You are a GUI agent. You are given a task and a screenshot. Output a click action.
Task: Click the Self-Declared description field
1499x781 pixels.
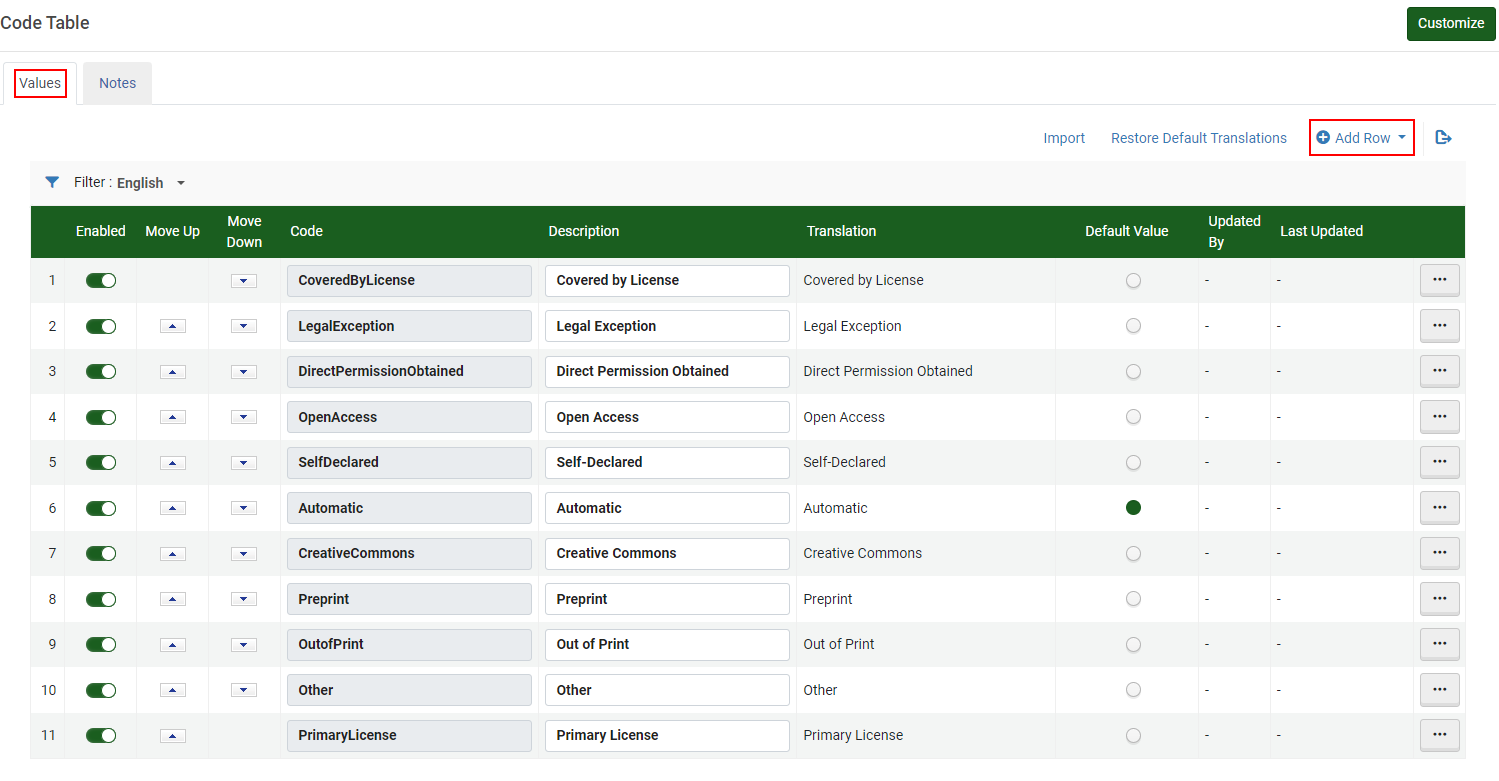[667, 463]
